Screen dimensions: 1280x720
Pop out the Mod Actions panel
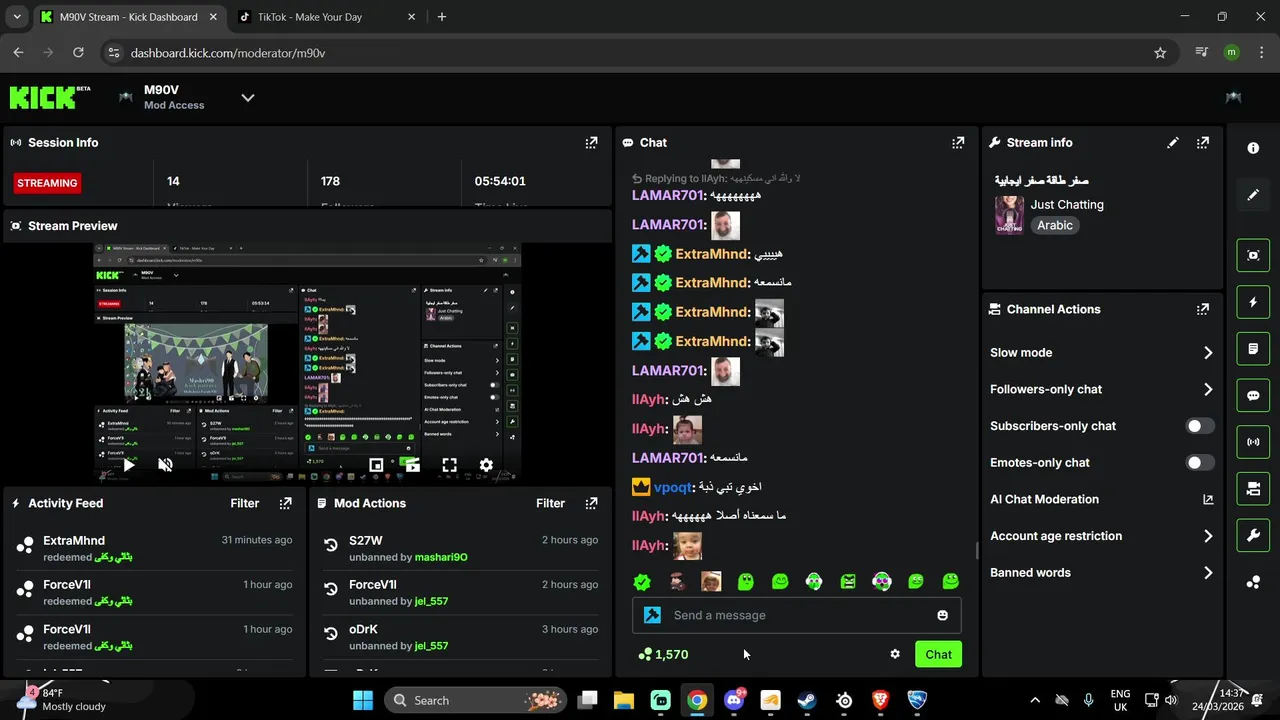click(591, 503)
